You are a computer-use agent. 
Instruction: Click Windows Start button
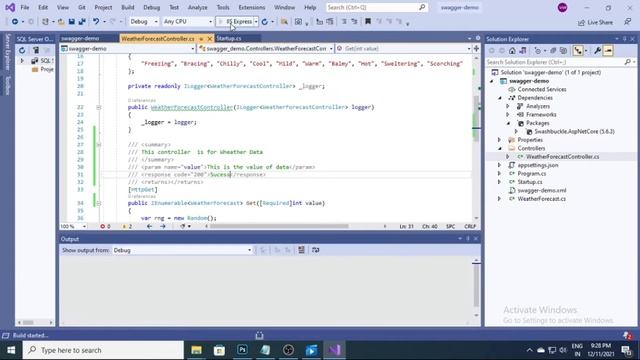(x=11, y=350)
